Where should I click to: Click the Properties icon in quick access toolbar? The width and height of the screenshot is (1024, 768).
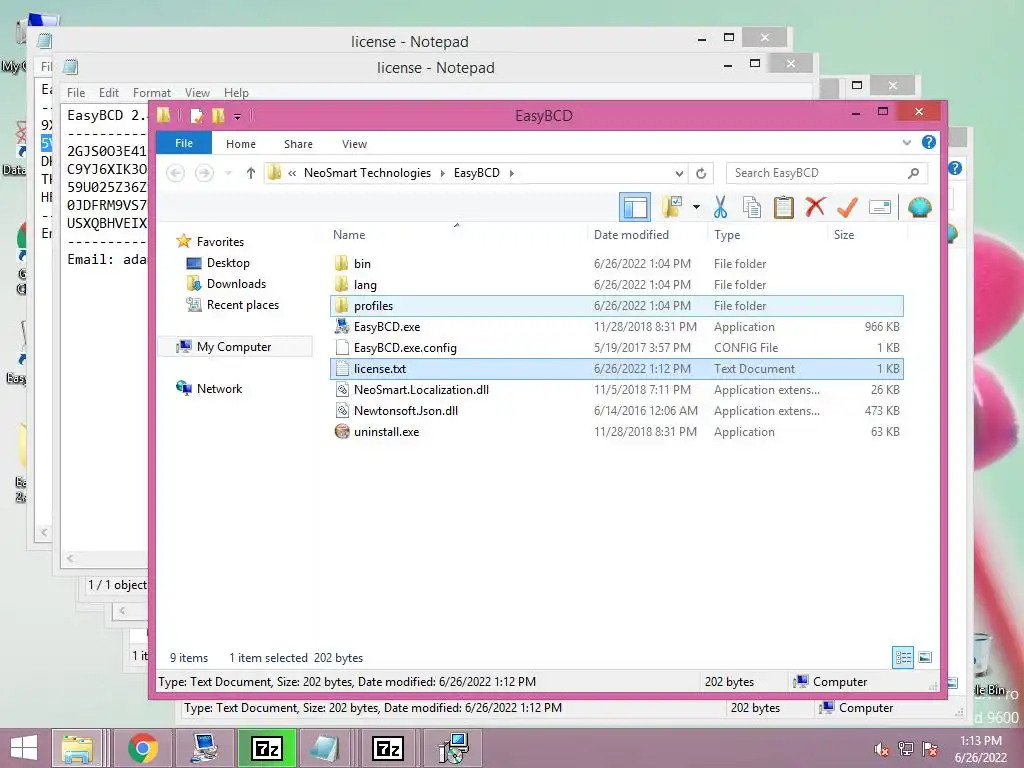tap(196, 116)
